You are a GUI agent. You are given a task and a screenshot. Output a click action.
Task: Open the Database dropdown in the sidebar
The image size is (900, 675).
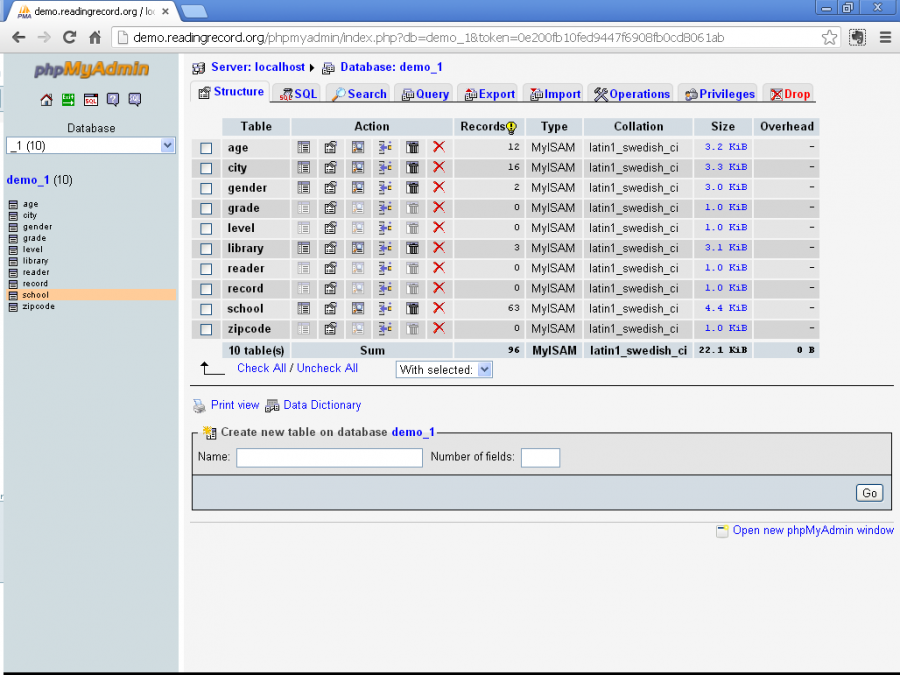click(91, 146)
